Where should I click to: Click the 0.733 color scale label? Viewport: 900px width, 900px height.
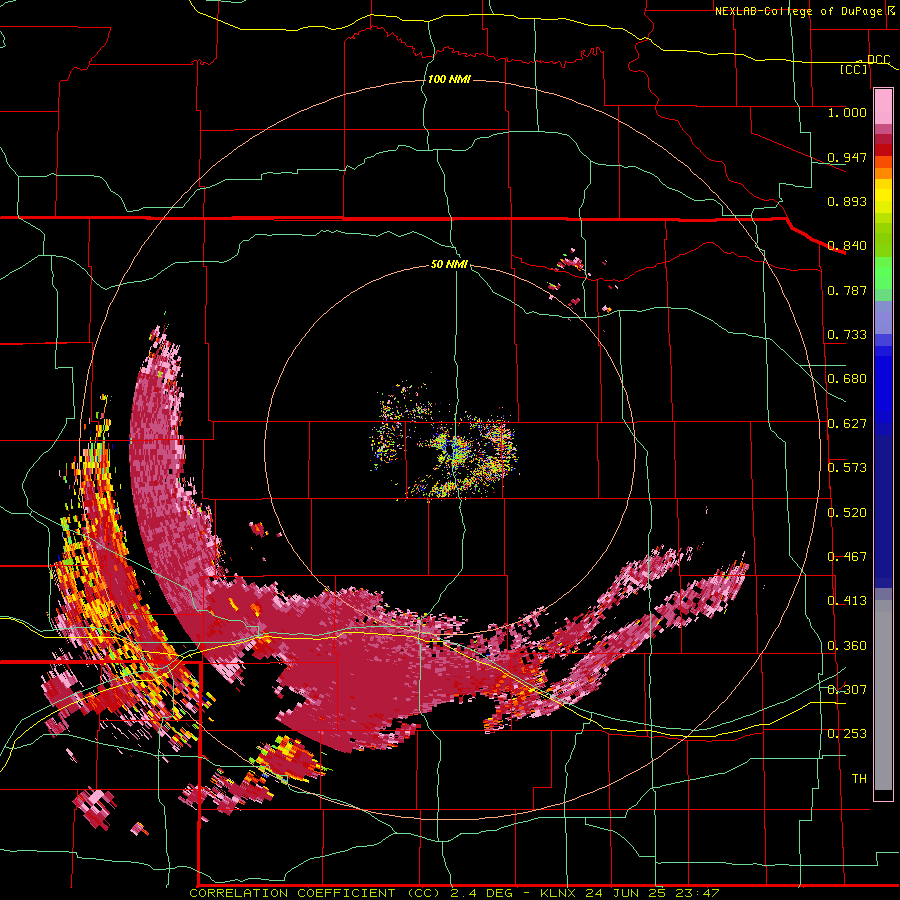click(x=847, y=335)
